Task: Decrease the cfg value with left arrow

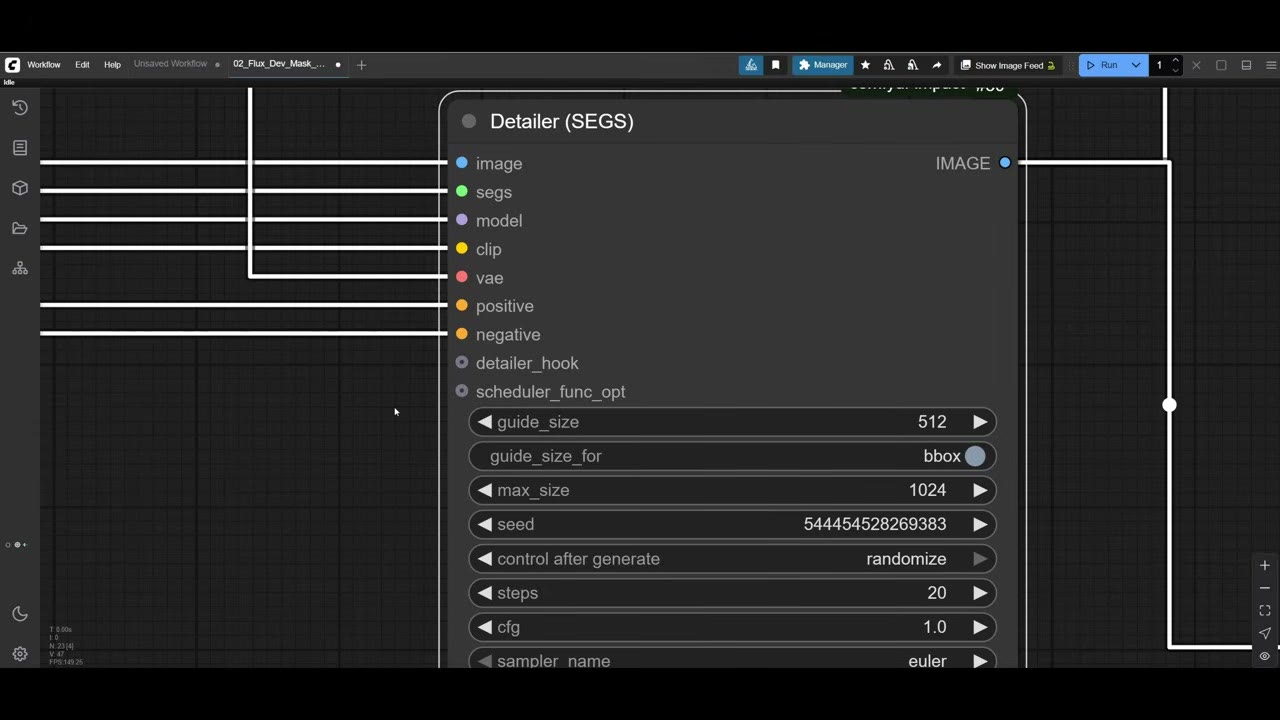Action: pos(485,627)
